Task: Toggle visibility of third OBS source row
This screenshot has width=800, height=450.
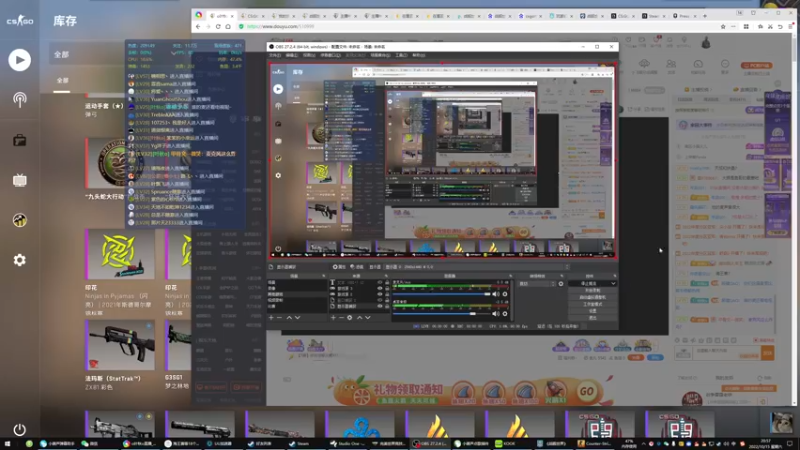Action: [x=380, y=294]
